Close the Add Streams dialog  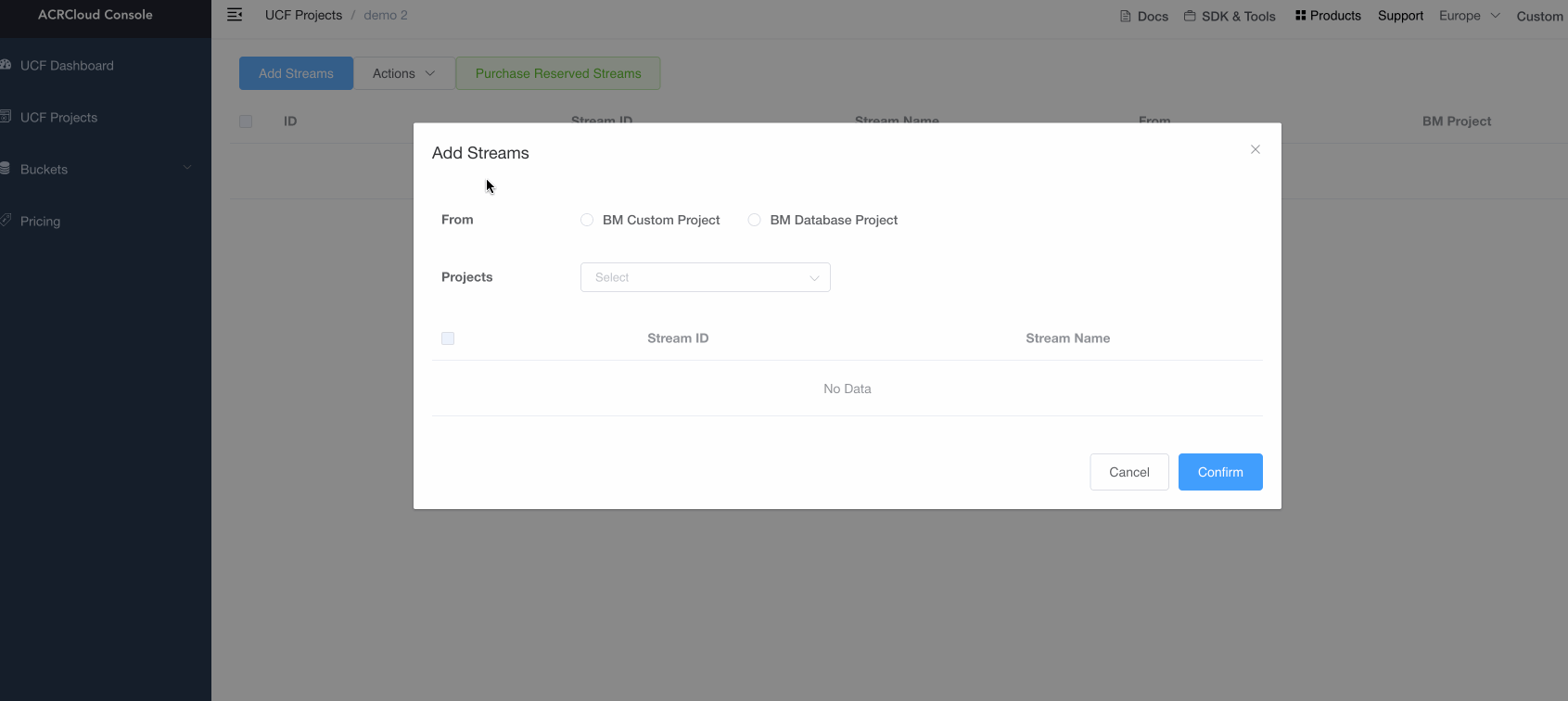click(x=1255, y=149)
